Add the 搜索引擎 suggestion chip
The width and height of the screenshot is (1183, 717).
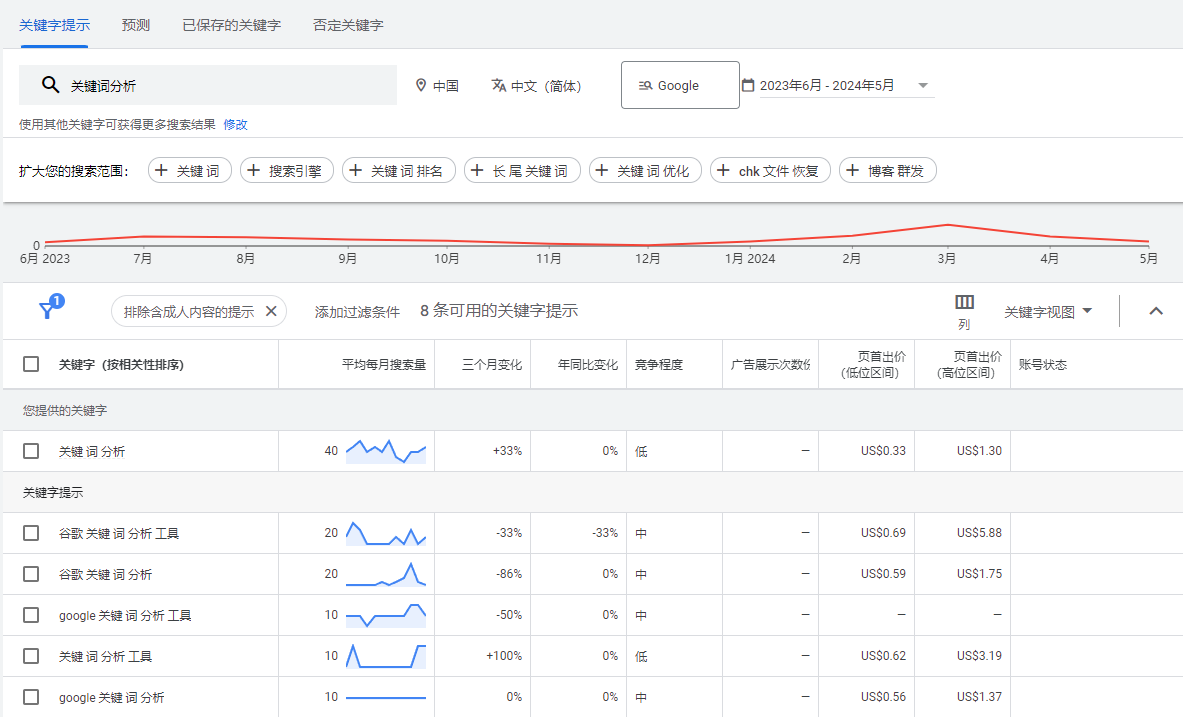(x=287, y=171)
